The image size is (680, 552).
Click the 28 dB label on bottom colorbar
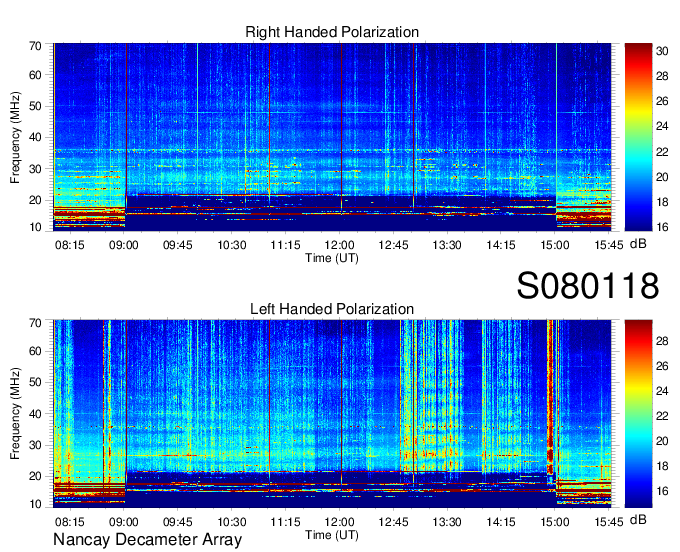662,341
